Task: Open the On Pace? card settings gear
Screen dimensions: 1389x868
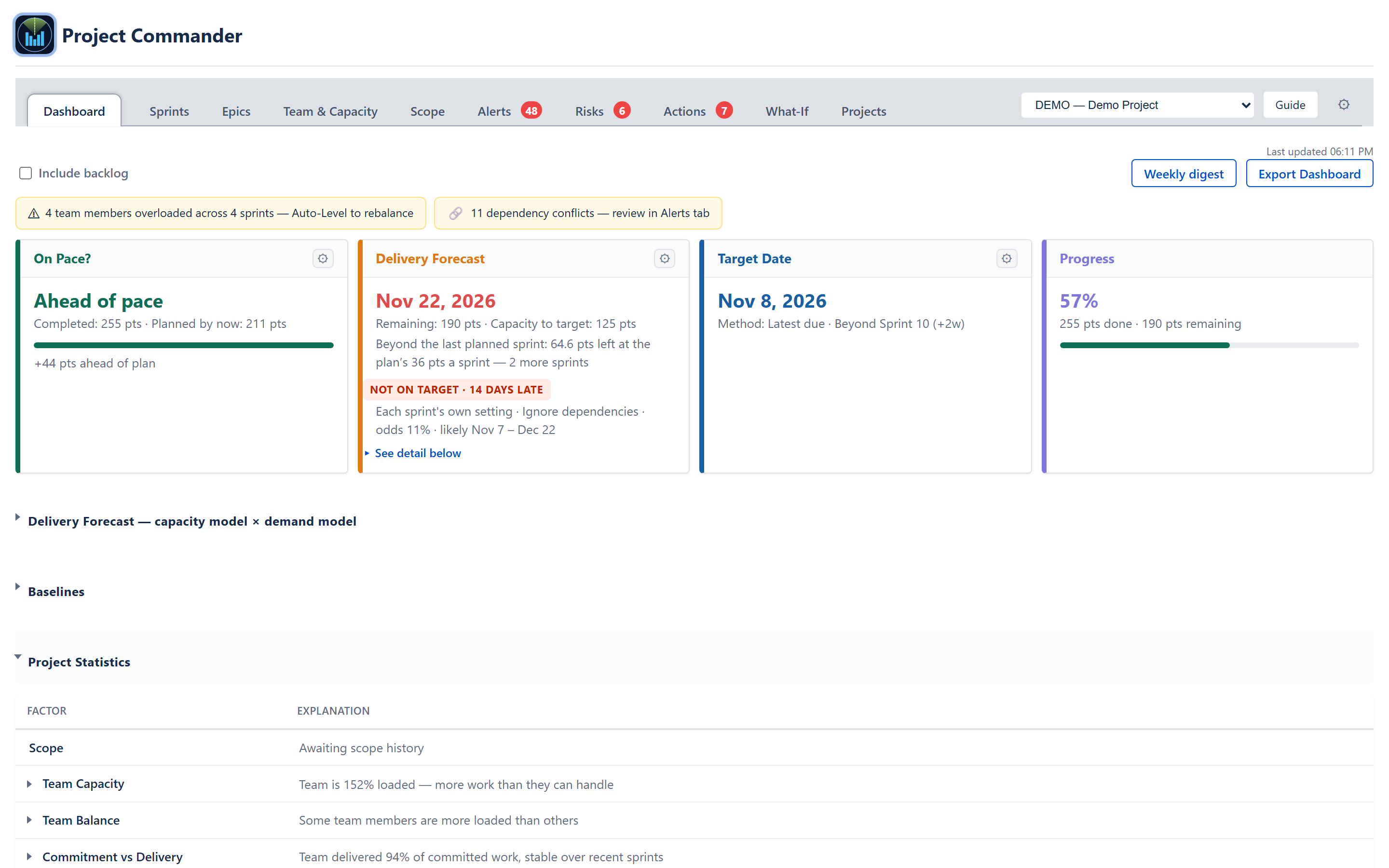Action: pyautogui.click(x=323, y=258)
